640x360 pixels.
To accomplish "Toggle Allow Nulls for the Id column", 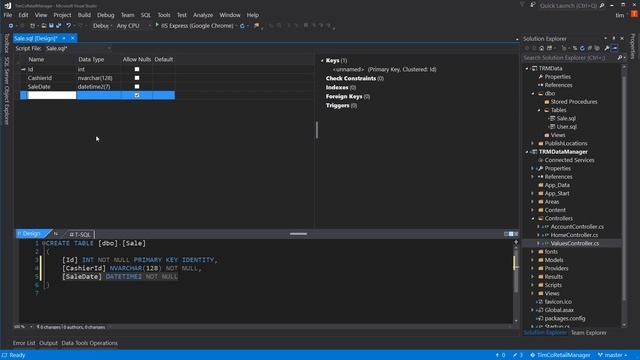I will [x=137, y=69].
